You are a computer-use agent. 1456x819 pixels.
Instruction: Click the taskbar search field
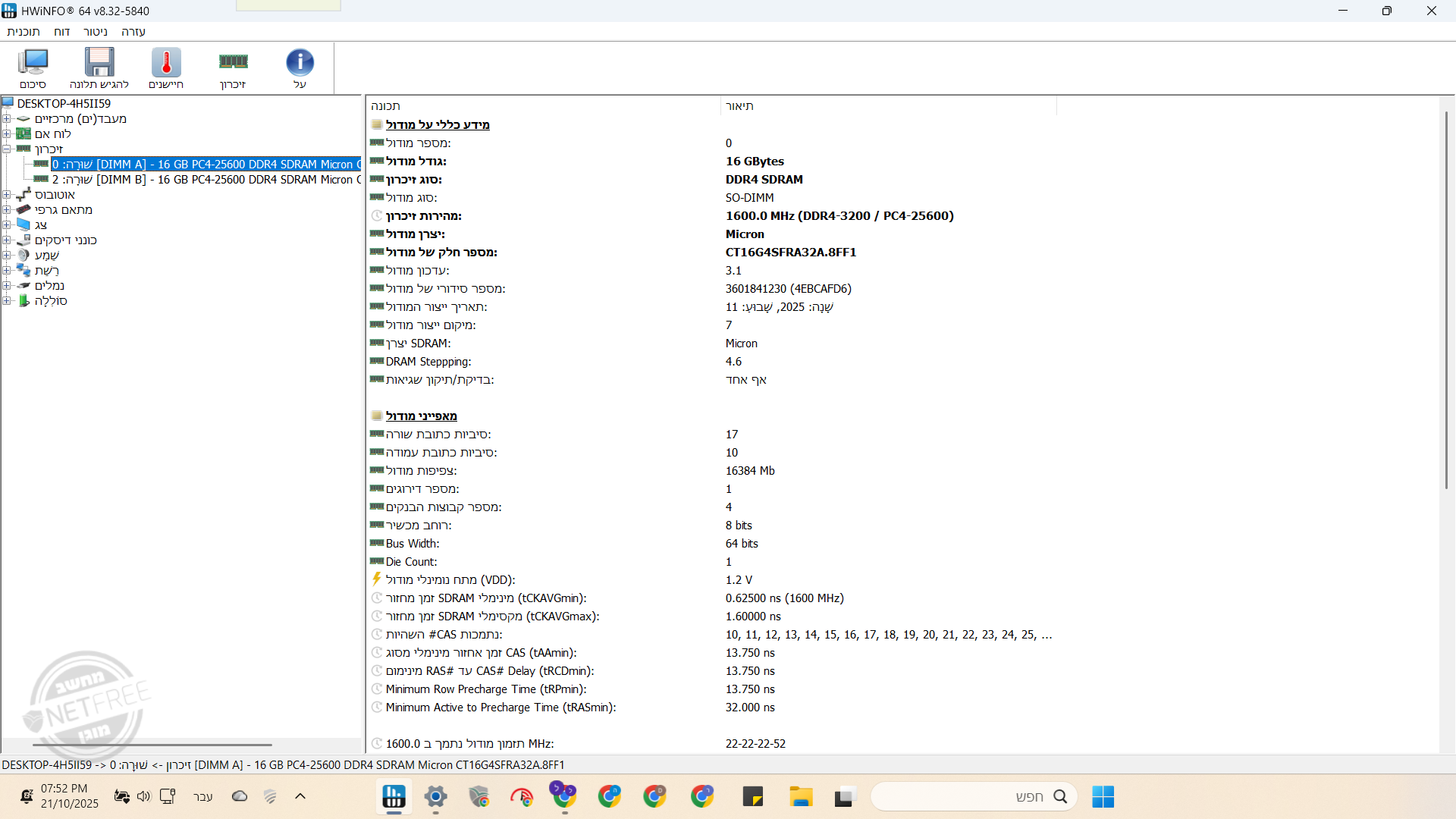tap(974, 797)
